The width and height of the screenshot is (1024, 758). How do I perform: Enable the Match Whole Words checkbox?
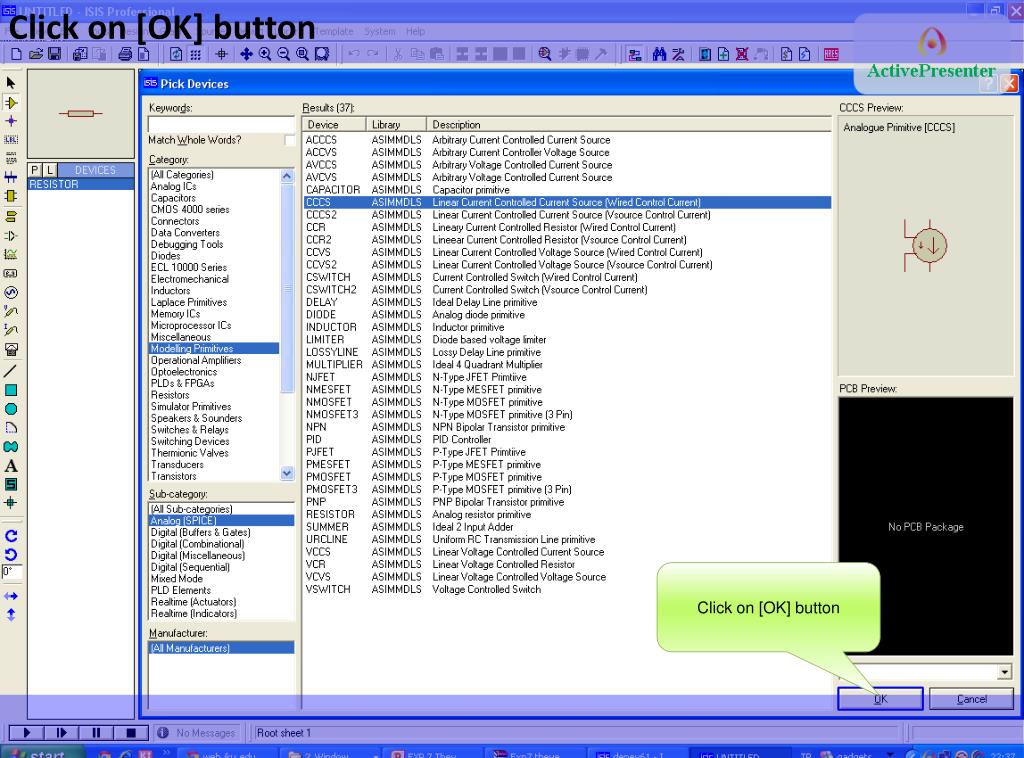point(290,141)
